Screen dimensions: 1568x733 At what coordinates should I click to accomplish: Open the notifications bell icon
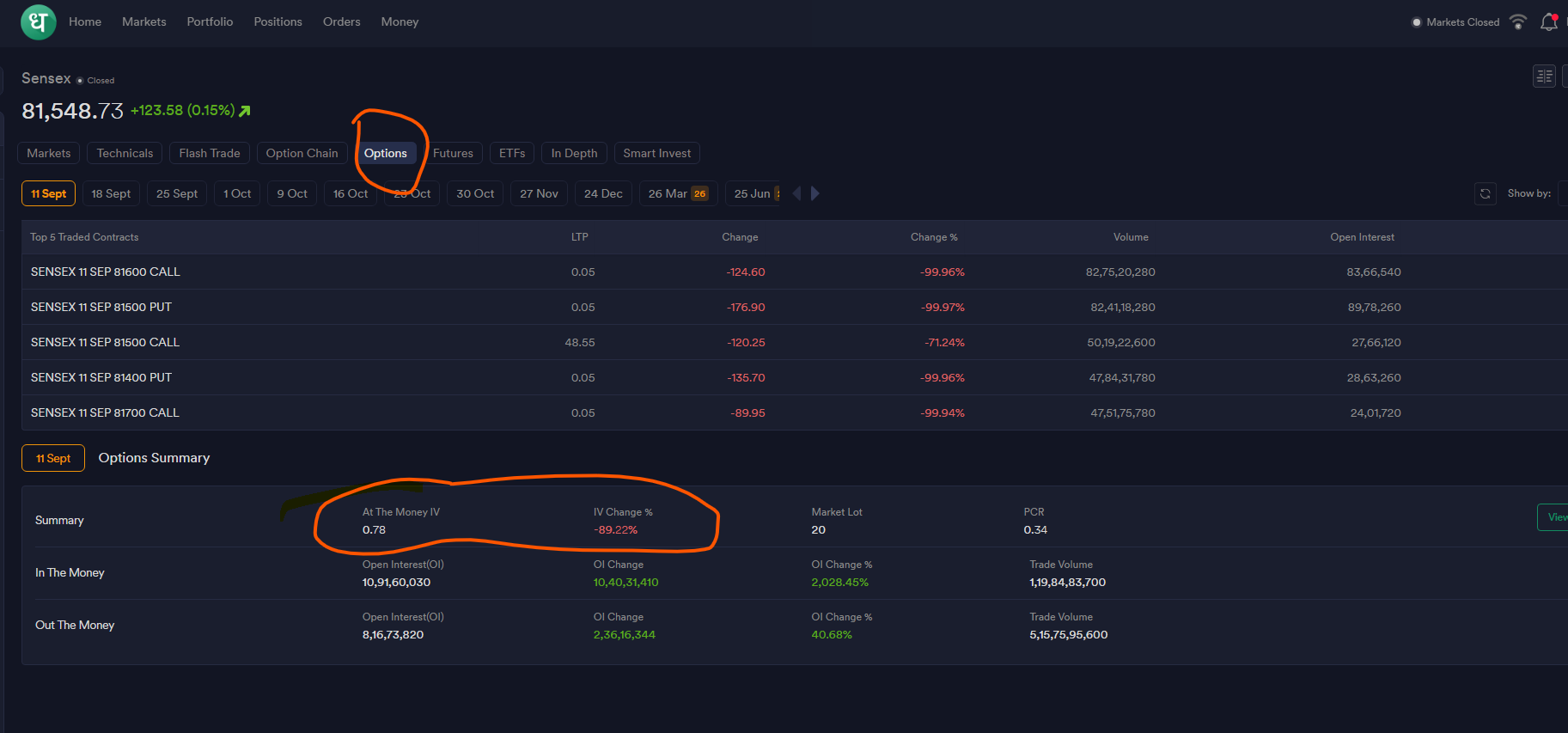(x=1549, y=22)
